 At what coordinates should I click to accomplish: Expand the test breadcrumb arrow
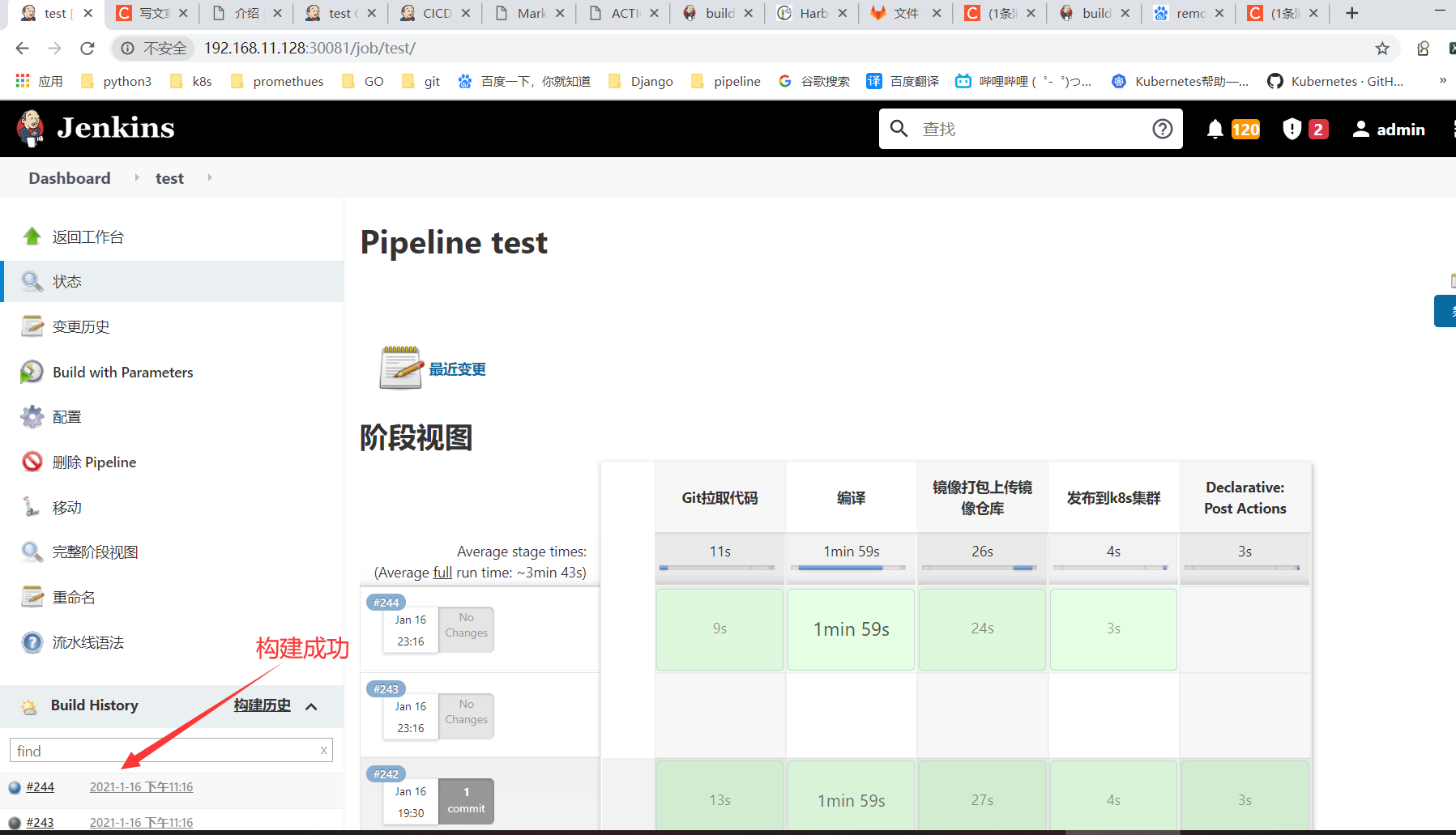pyautogui.click(x=209, y=177)
